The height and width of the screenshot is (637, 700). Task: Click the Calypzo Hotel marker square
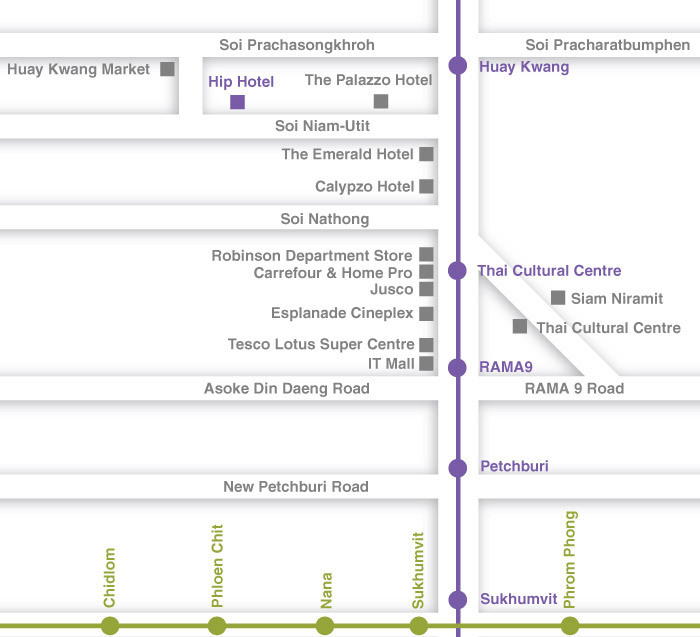(426, 186)
